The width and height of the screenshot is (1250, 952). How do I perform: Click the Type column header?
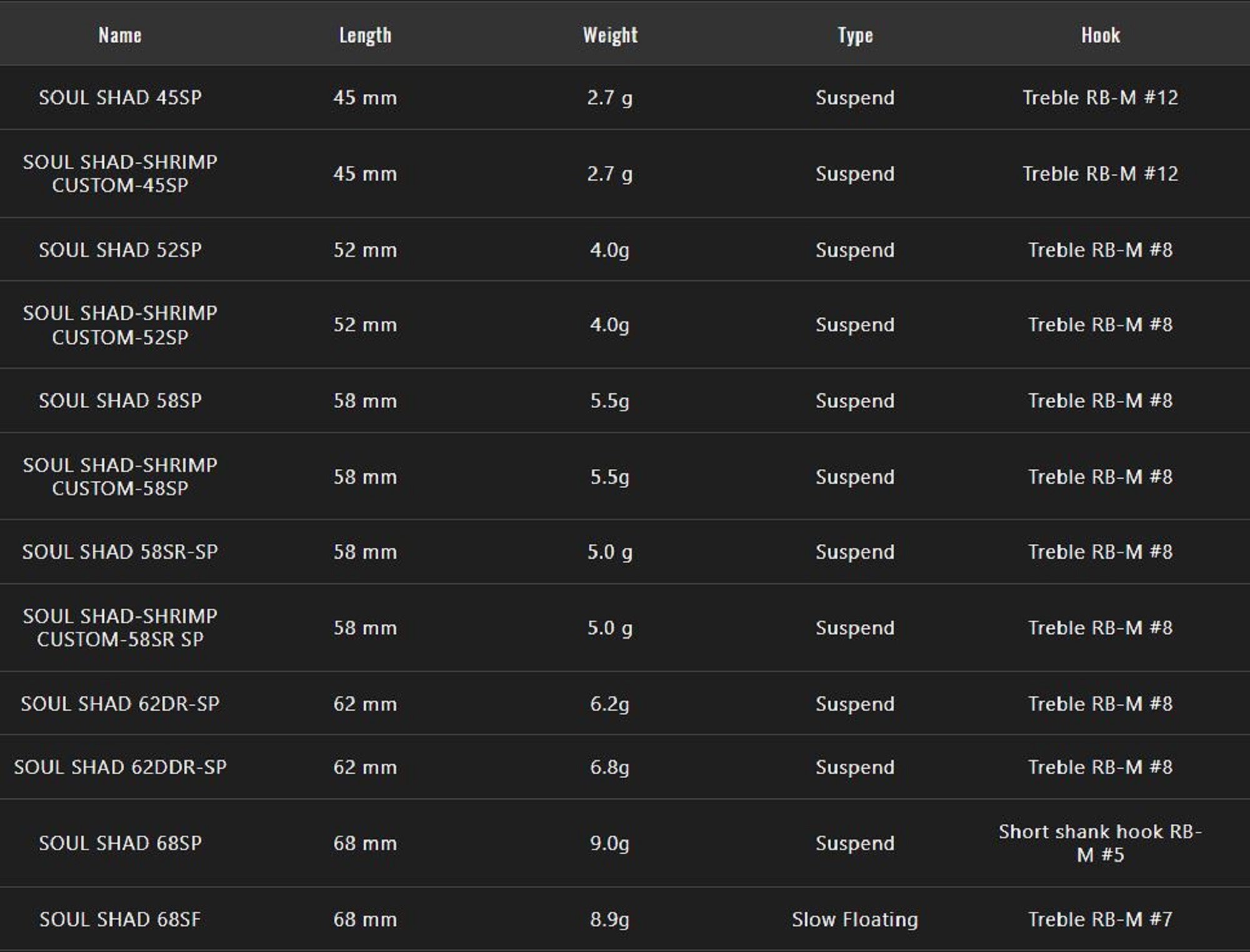[855, 35]
